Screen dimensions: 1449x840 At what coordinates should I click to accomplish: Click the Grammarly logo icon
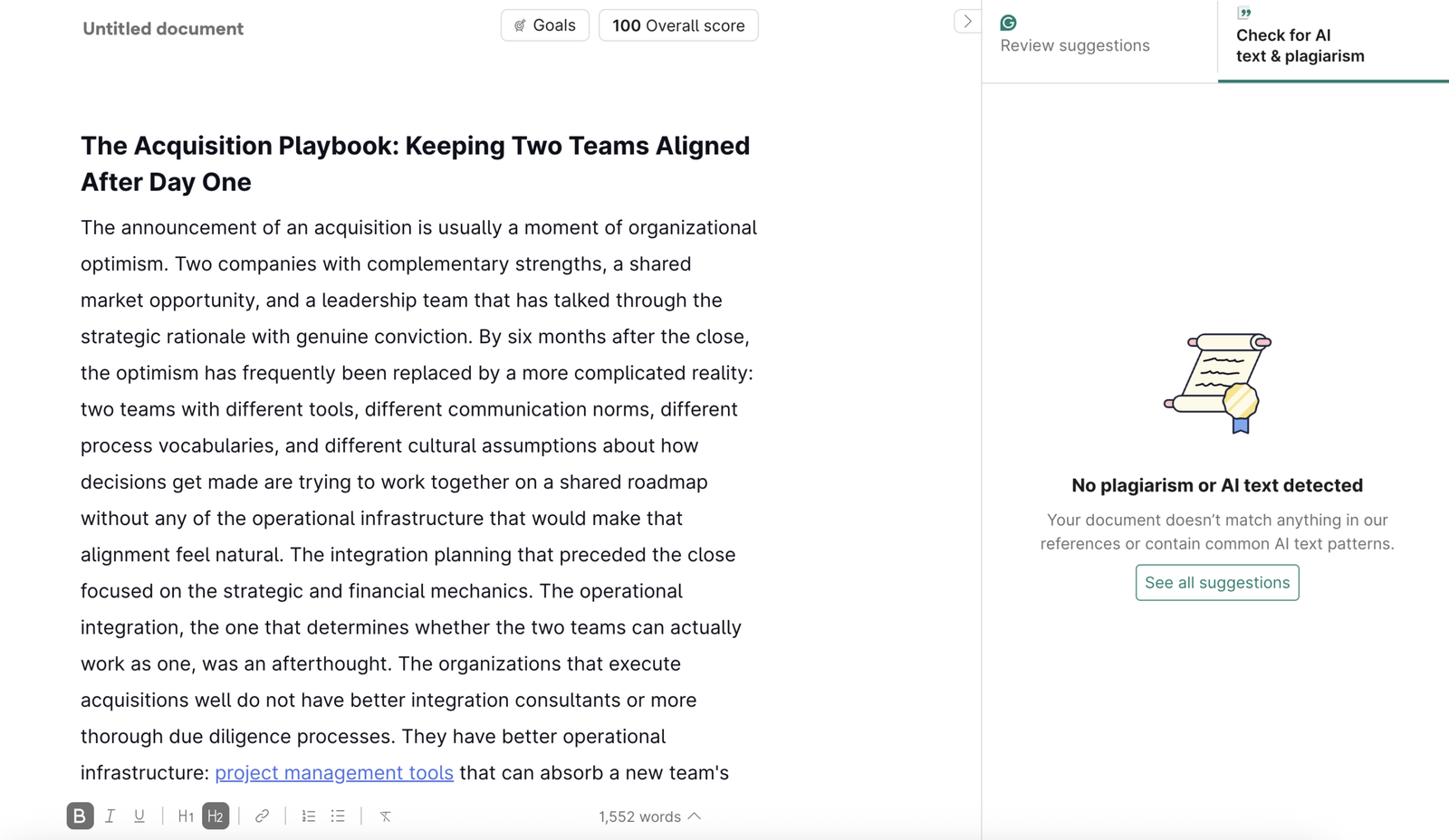click(1008, 23)
